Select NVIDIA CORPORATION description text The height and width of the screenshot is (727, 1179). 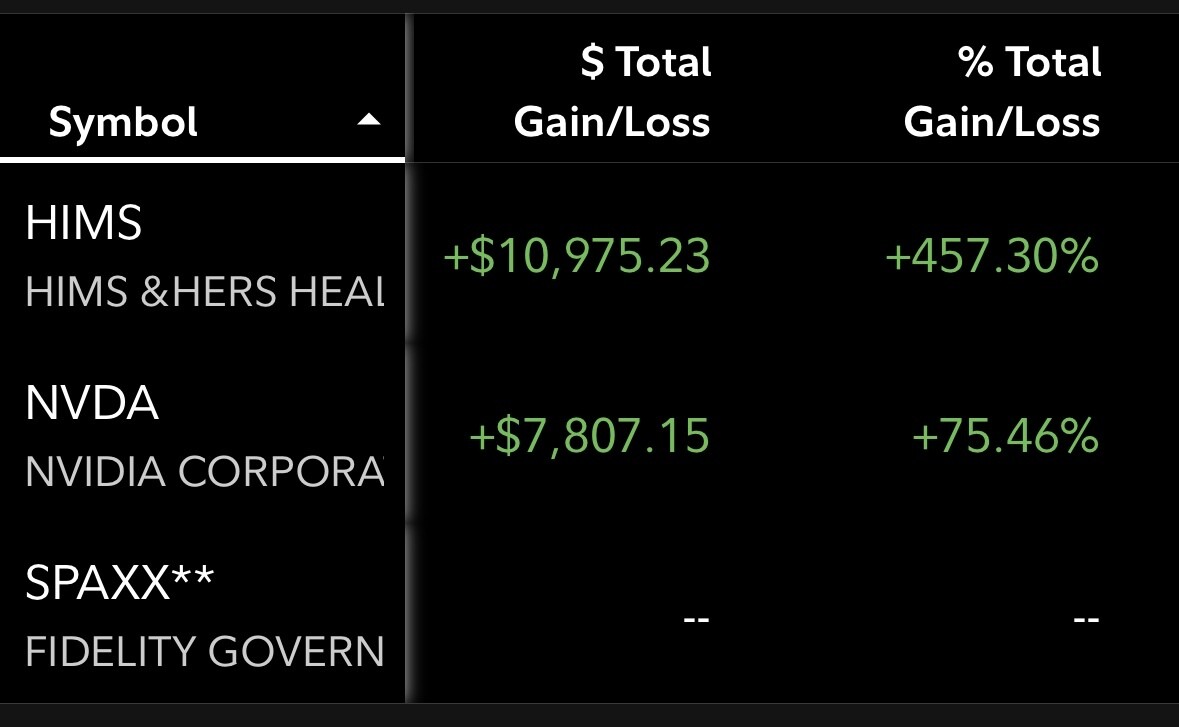205,472
